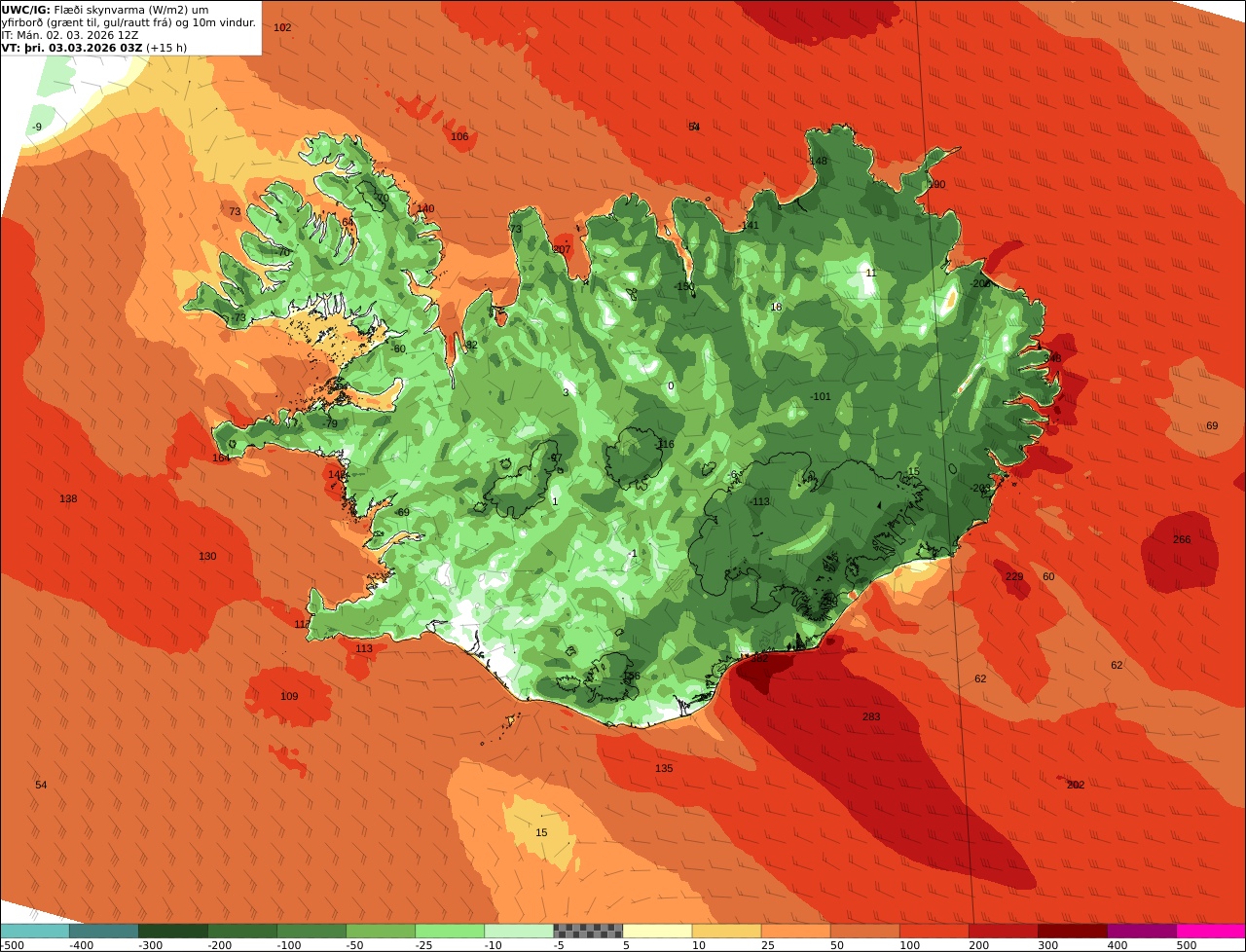Click the map value 106
This screenshot has width=1246, height=952.
pos(459,136)
